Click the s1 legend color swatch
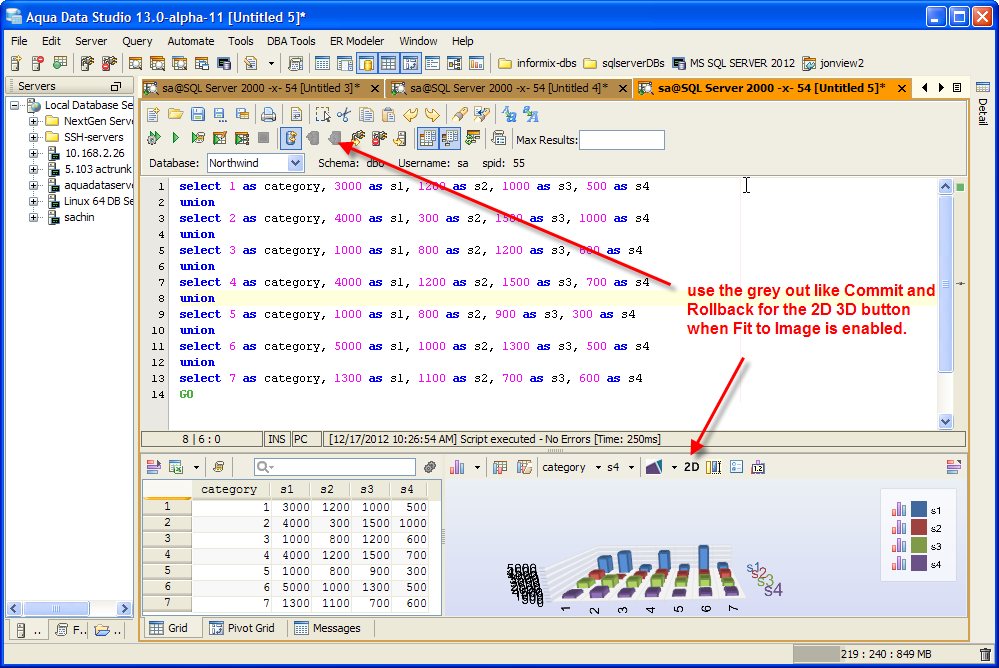This screenshot has width=999, height=668. coord(919,510)
